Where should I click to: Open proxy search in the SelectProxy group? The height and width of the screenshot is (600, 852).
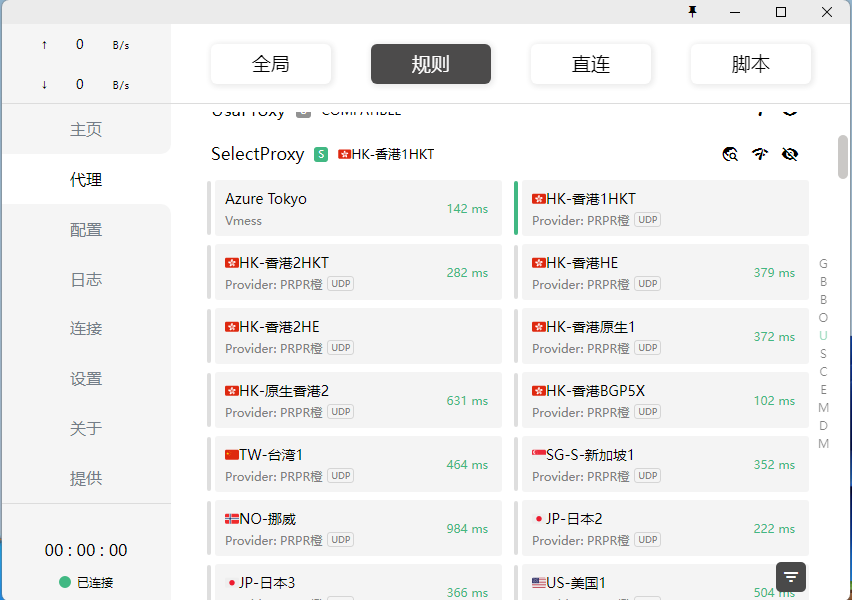[x=730, y=155]
